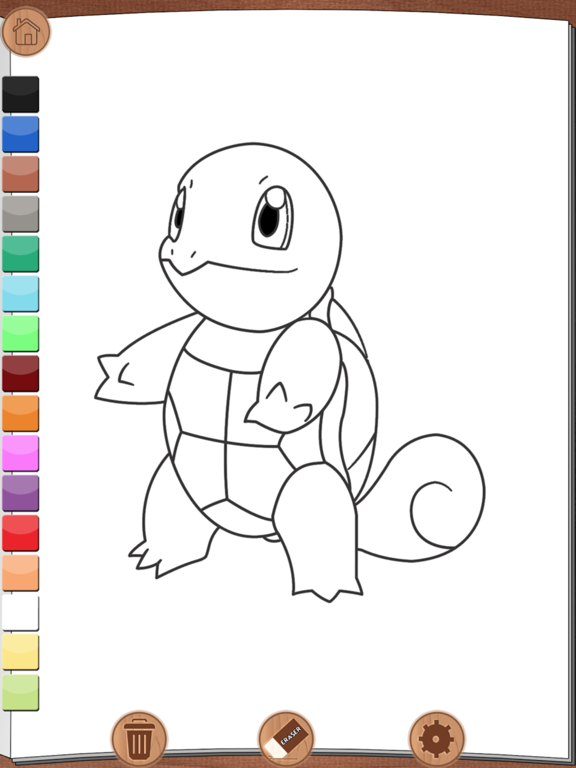Pick the pale yellow color swatch

(21, 652)
